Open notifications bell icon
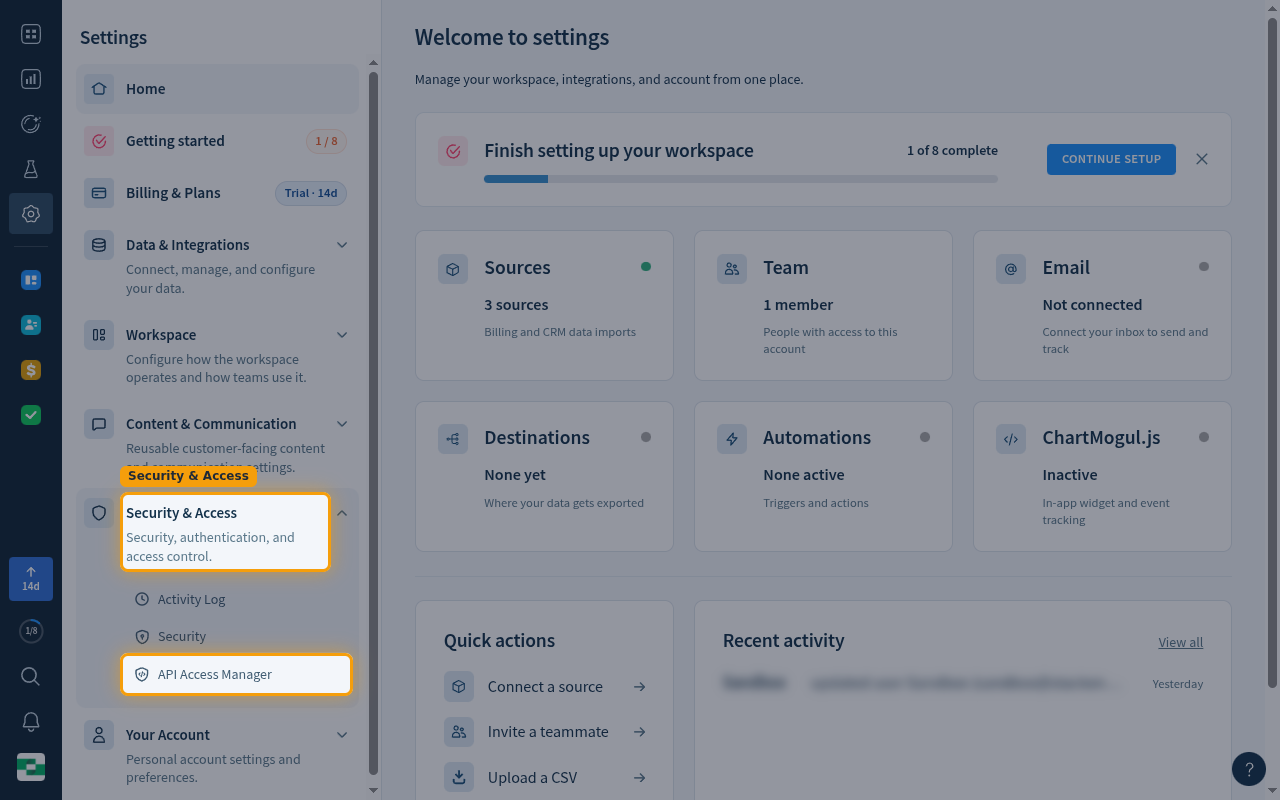 (x=31, y=722)
